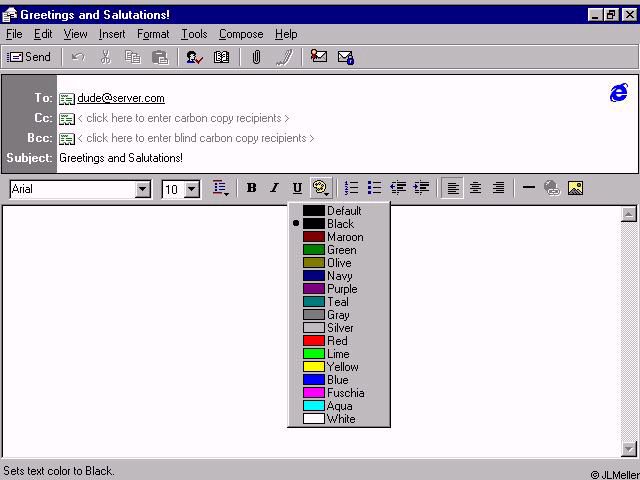Insert a horizontal line
640x480 pixels.
pyautogui.click(x=529, y=188)
